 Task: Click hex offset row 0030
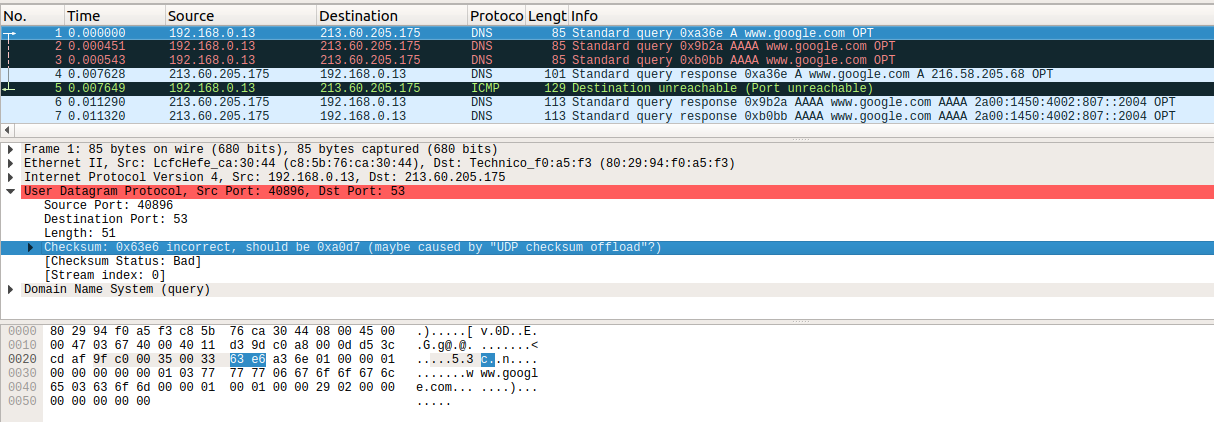[x=21, y=373]
